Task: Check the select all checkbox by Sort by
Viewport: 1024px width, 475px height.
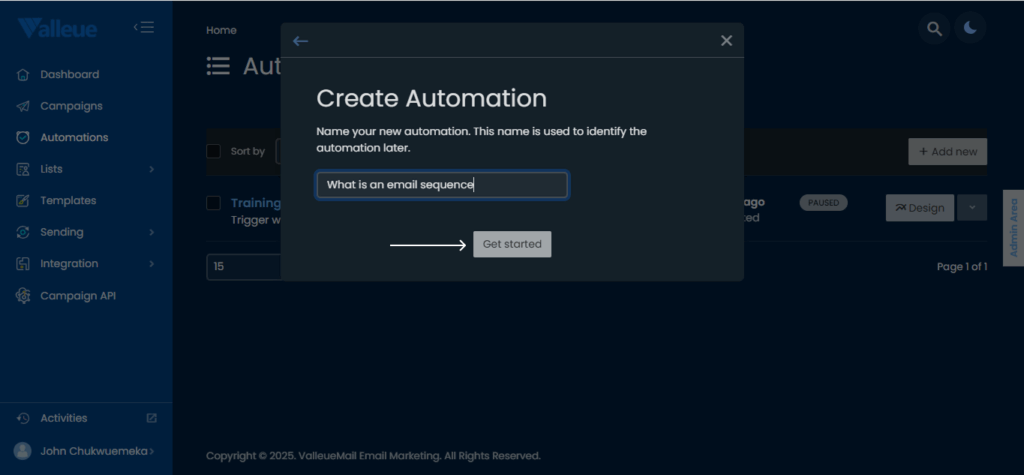Action: 213,151
